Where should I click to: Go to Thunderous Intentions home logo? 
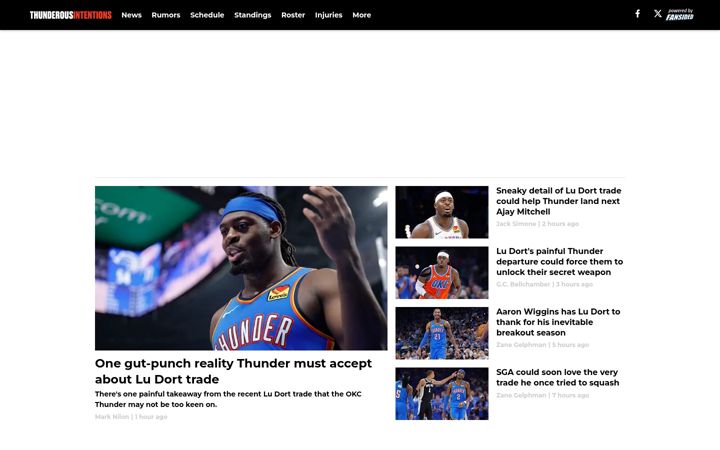[x=71, y=15]
